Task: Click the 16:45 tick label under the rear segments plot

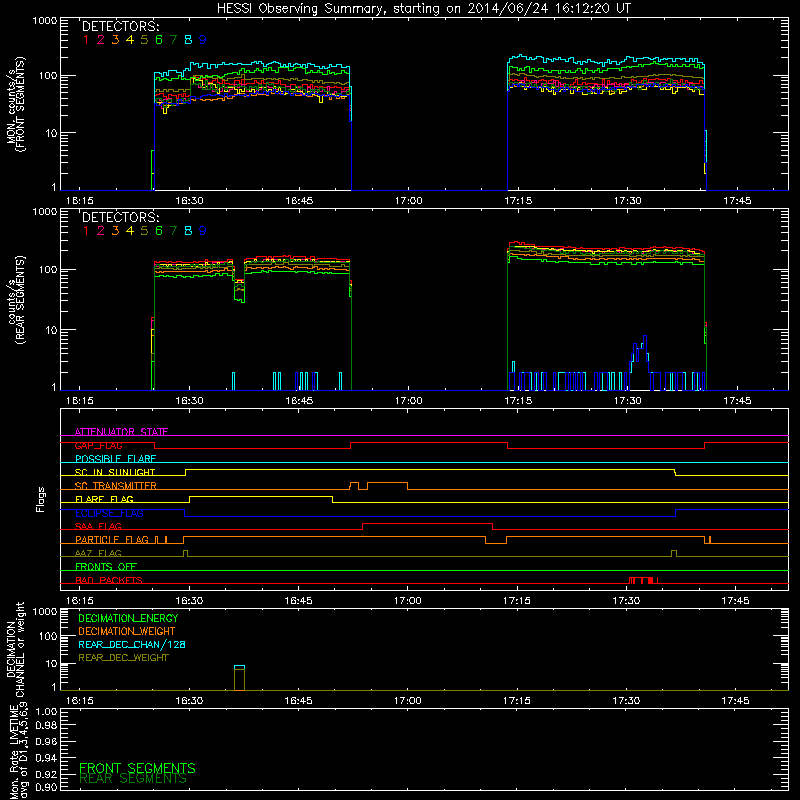Action: coord(299,401)
